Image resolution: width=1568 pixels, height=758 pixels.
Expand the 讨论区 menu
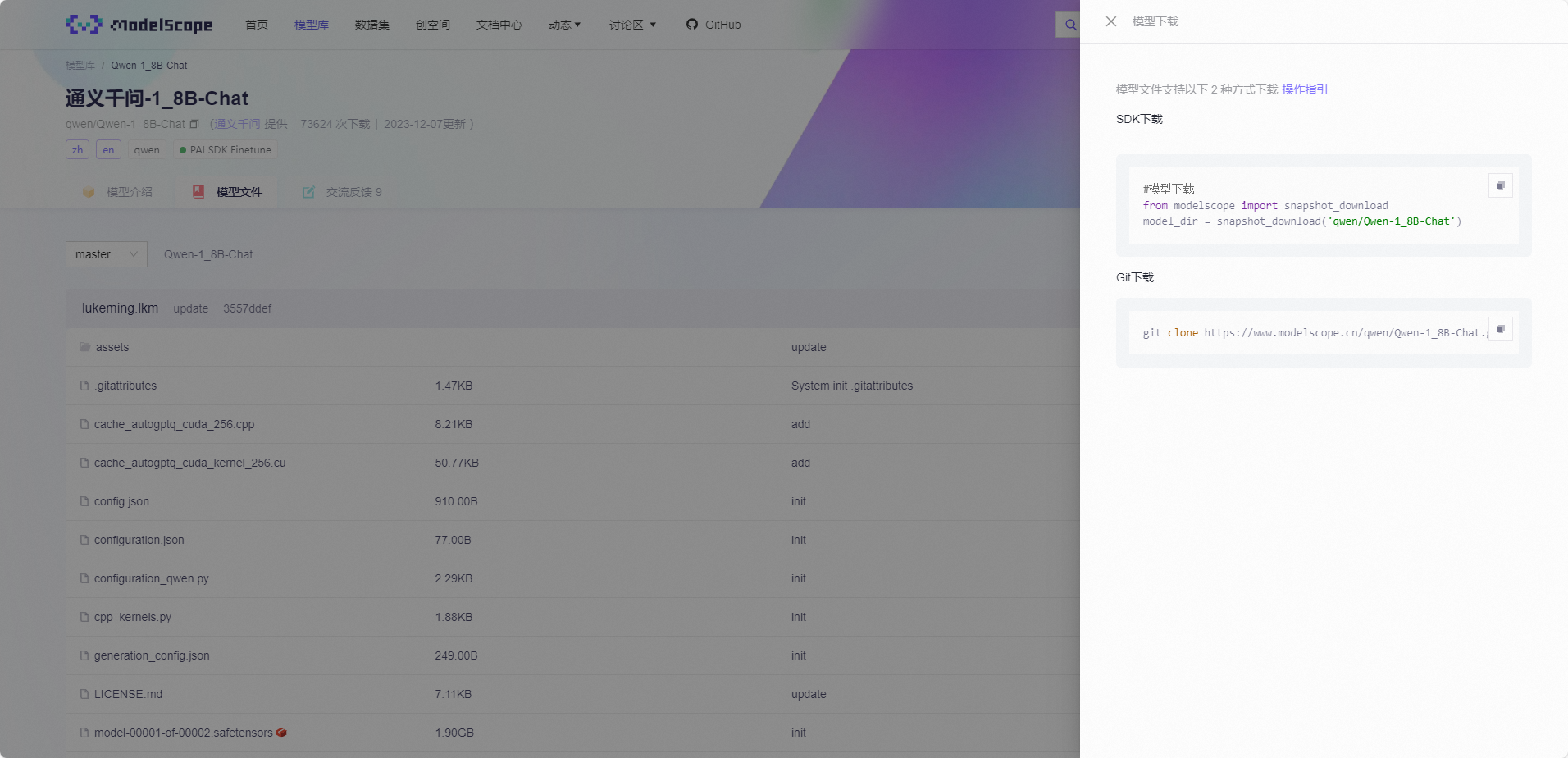[632, 25]
